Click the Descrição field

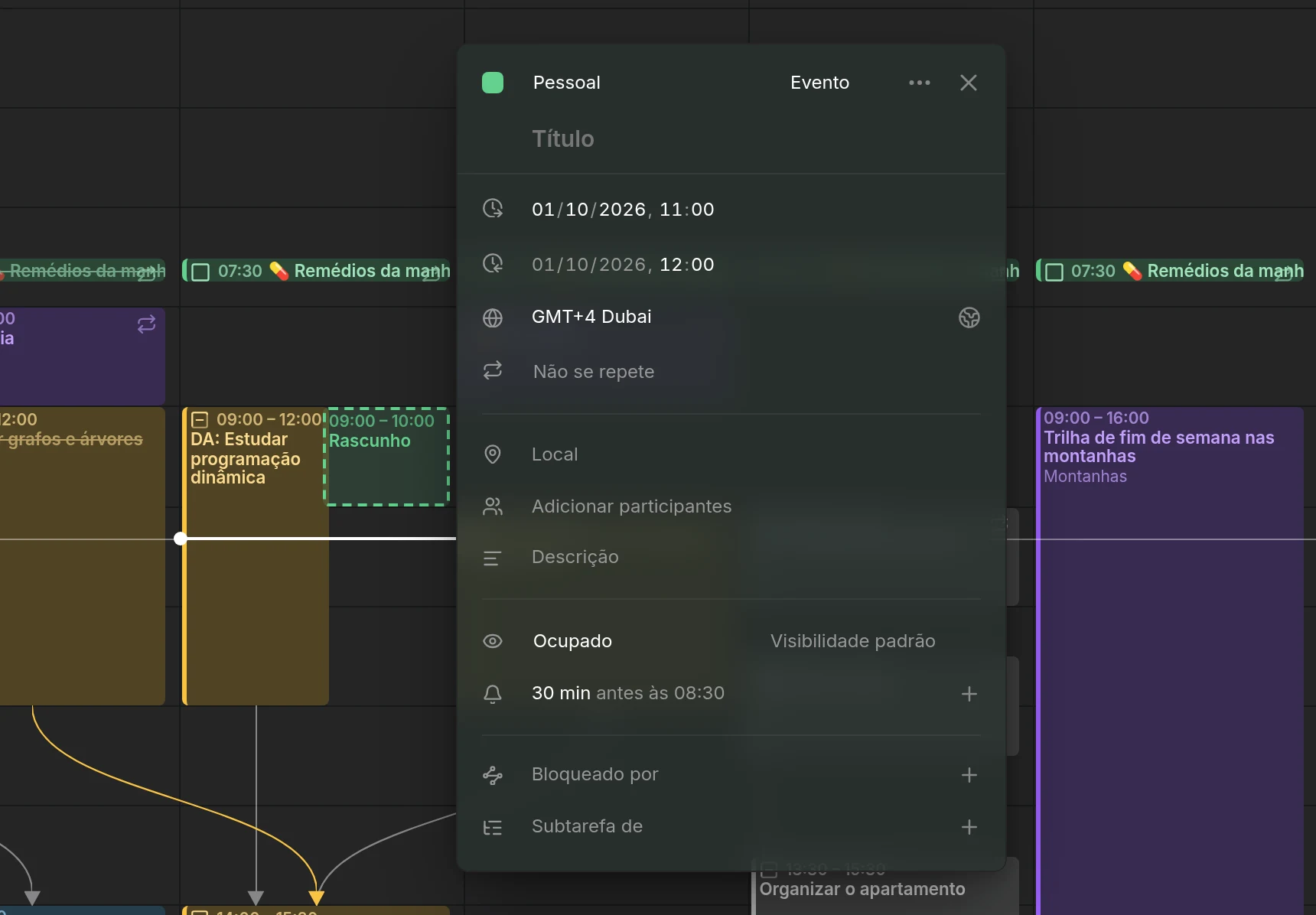coord(575,557)
